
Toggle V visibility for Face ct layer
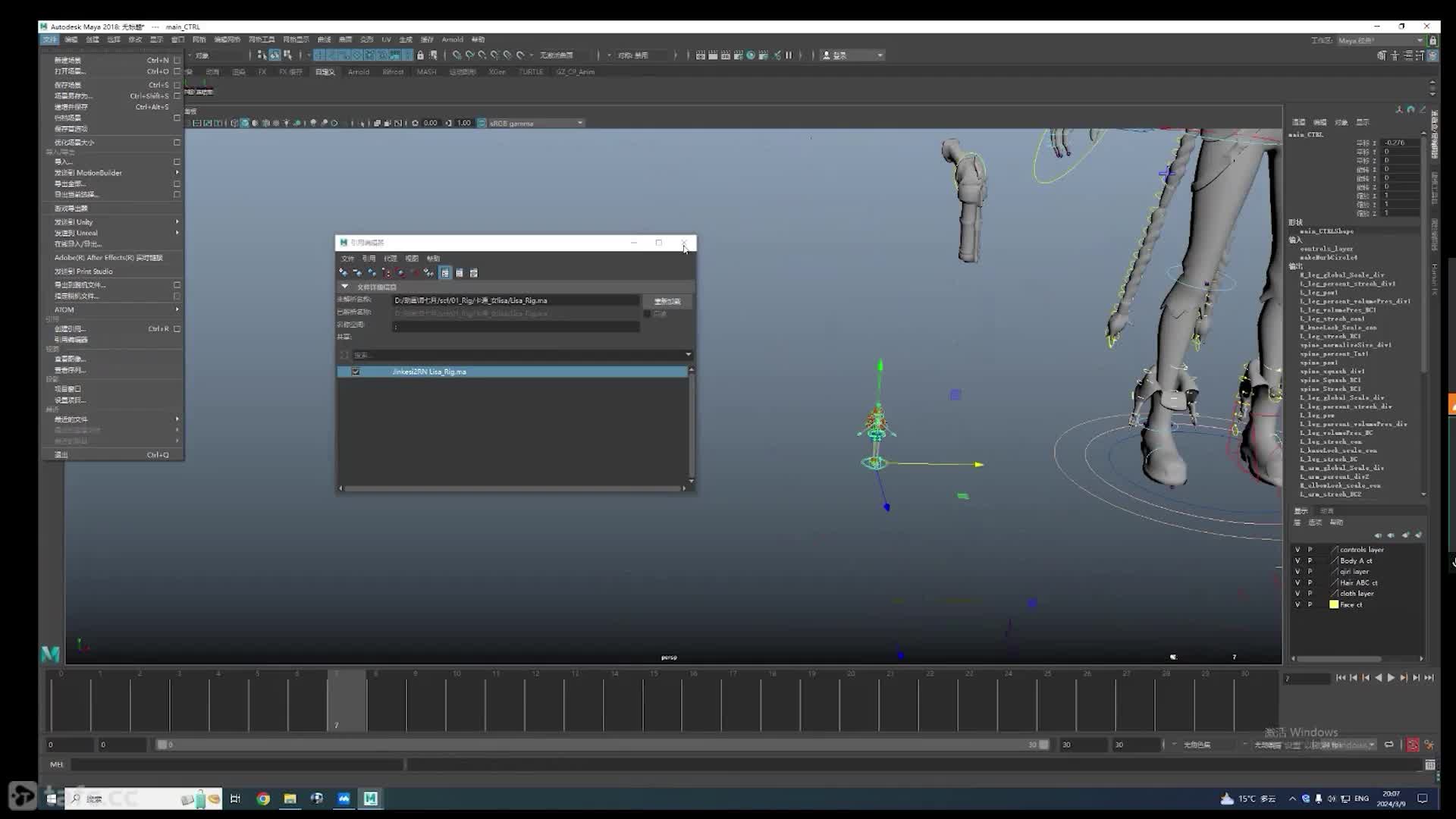[x=1297, y=605]
